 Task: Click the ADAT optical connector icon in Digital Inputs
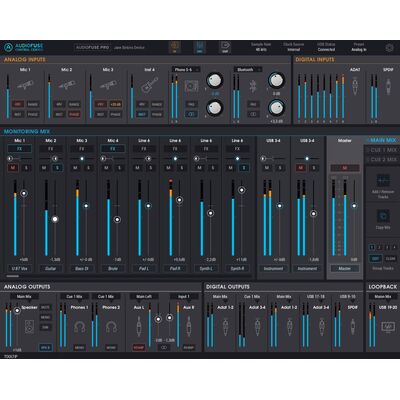pyautogui.click(x=355, y=86)
